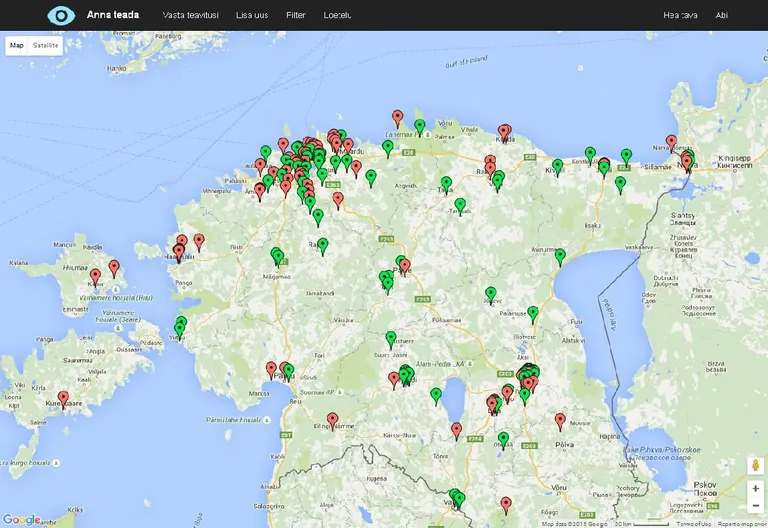The image size is (768, 528).
Task: Open Terms of Use link
Action: (693, 524)
